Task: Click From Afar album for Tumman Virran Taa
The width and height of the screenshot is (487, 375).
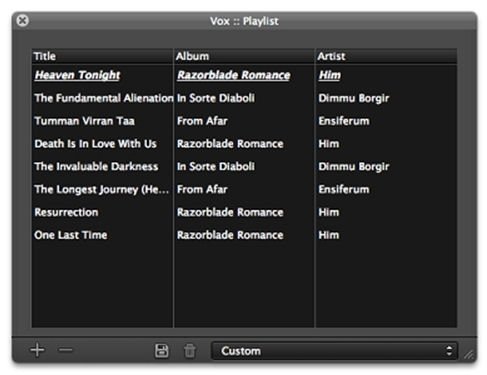Action: [202, 121]
